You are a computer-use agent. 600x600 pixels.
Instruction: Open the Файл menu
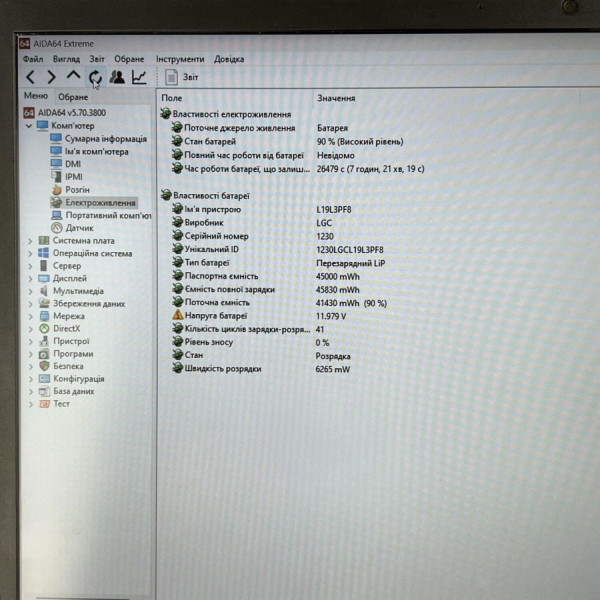(33, 59)
